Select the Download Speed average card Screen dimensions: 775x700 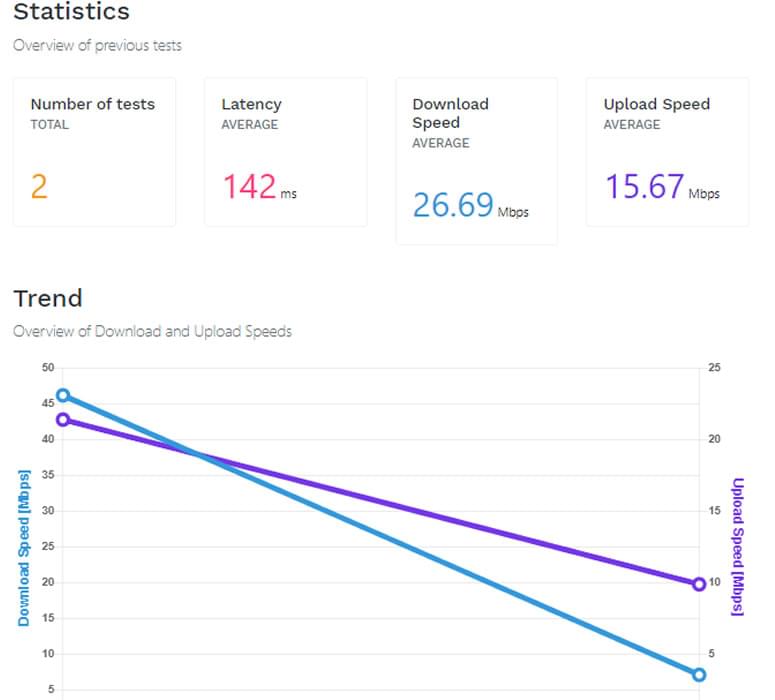tap(476, 161)
